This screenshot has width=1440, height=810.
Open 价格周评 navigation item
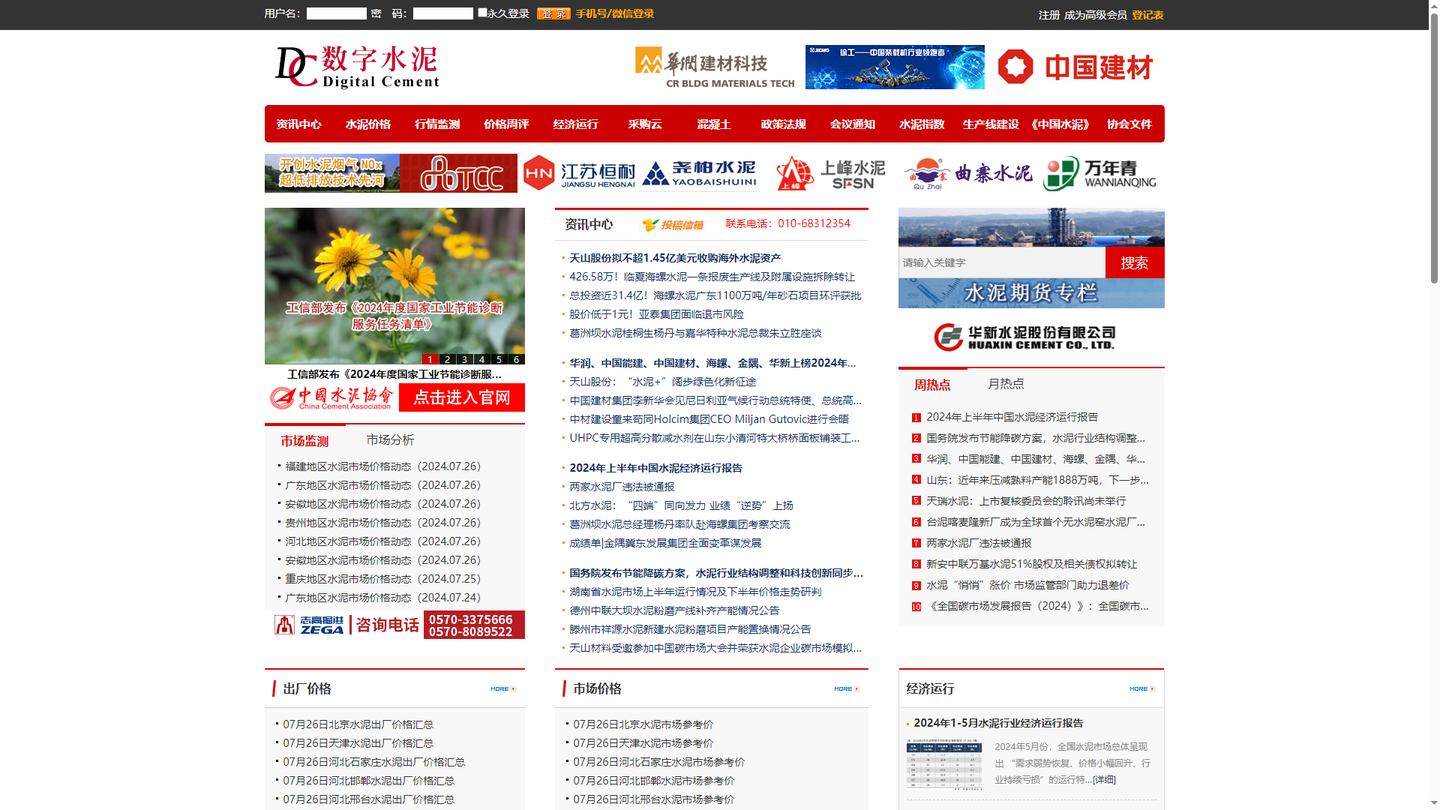(506, 125)
